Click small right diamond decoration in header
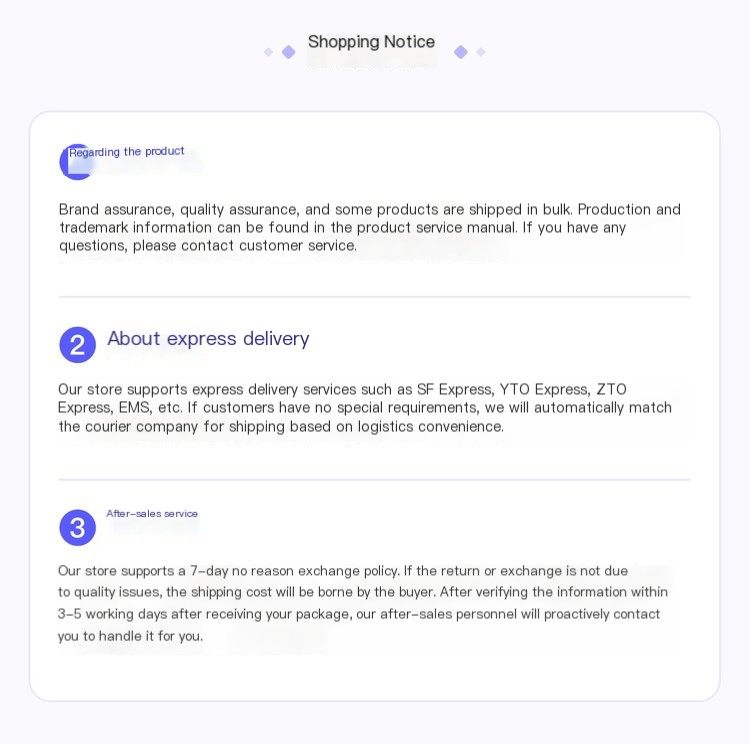The height and width of the screenshot is (744, 750). coord(481,52)
